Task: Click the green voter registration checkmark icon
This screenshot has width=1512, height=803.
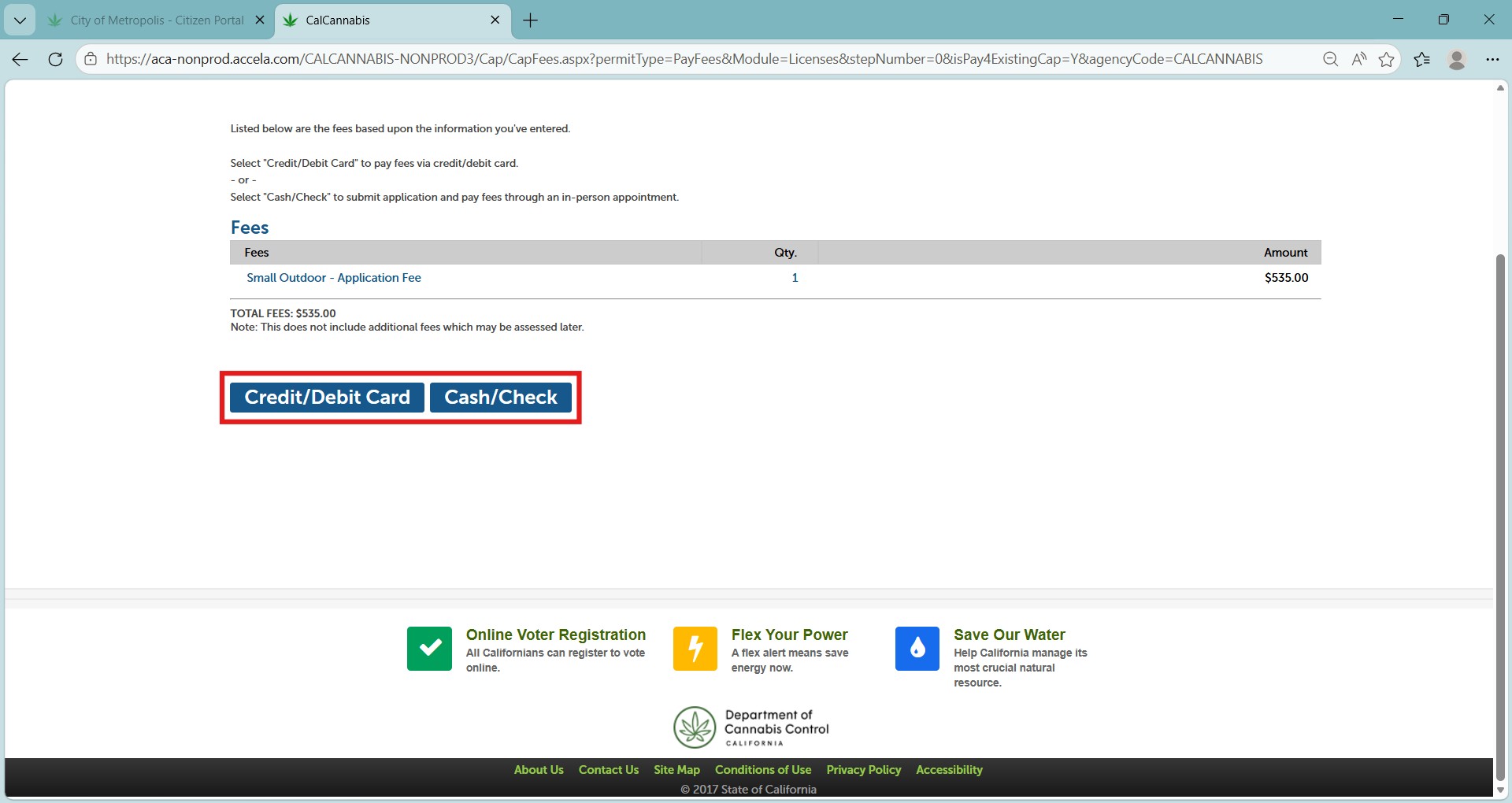Action: (x=429, y=649)
